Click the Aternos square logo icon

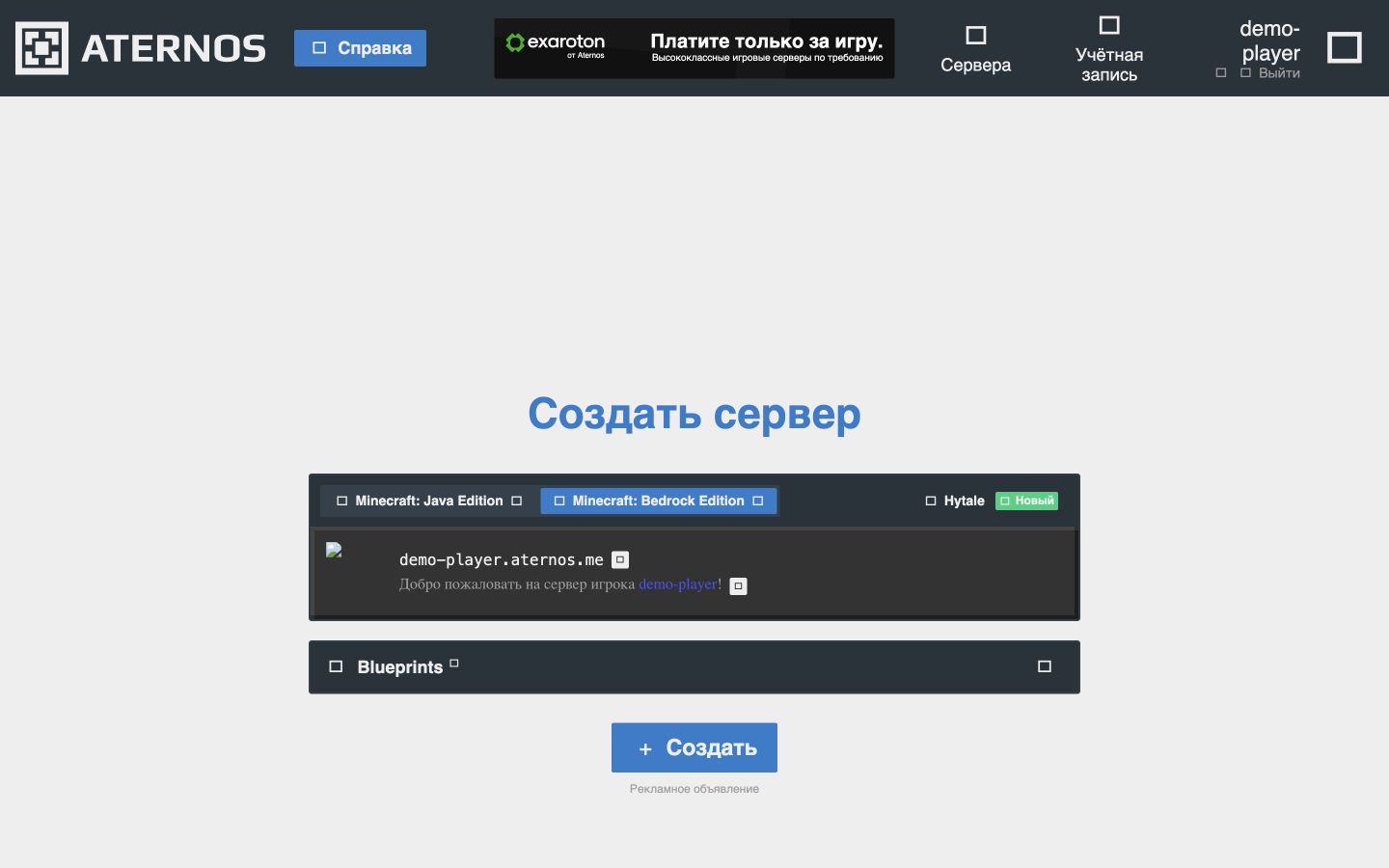pos(41,47)
